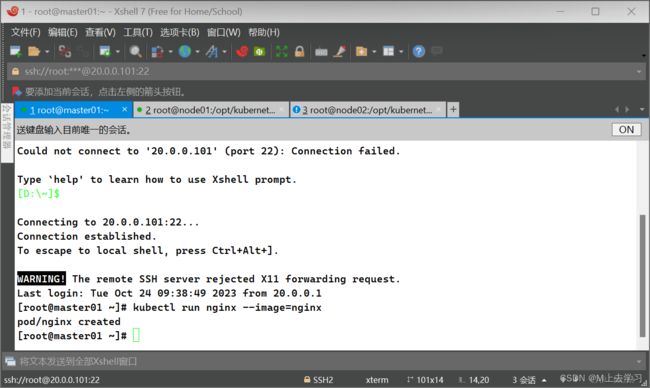Click the 'pod/nginx created' output line
The image size is (650, 388).
(69, 322)
